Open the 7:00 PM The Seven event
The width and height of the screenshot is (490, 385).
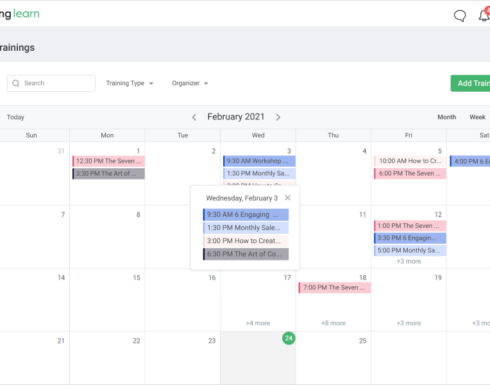[x=335, y=288]
